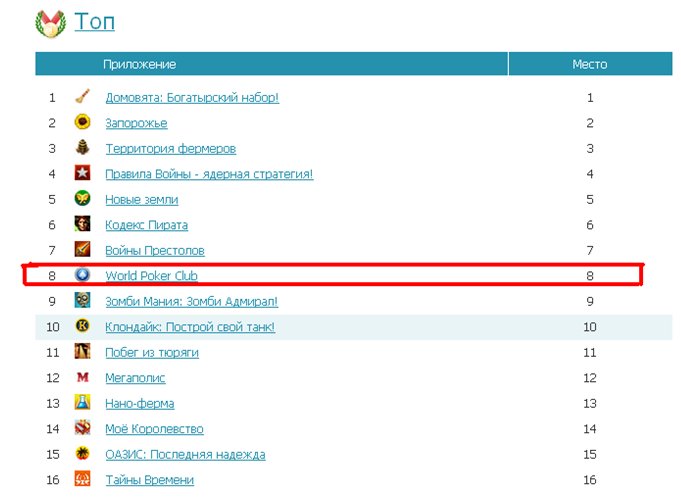Click the yellow K icon for Клондайк
Screen dimensions: 681x500
tap(83, 326)
